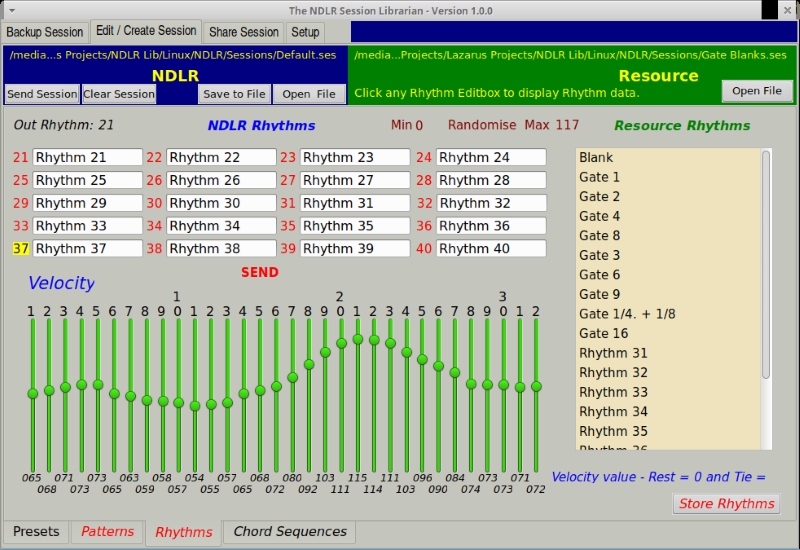Click velocity value 115 under sliders
Screen dimensions: 800x550
click(x=357, y=478)
